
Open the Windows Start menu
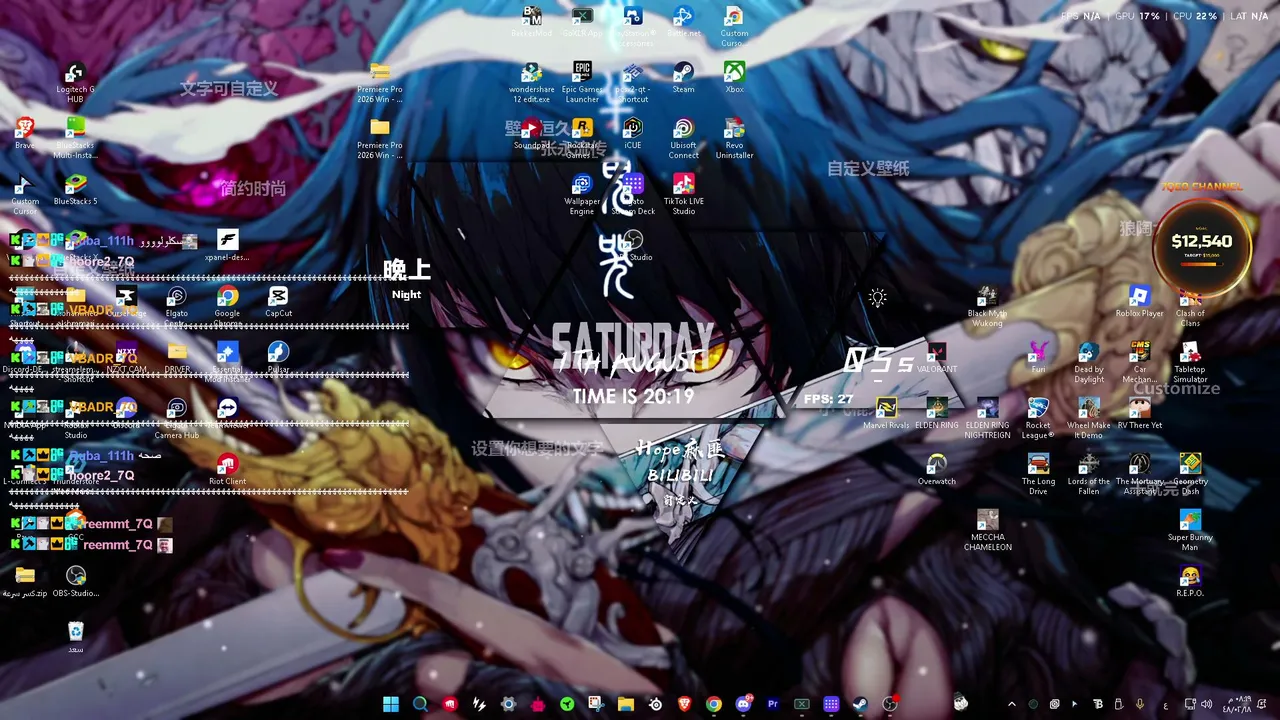coord(391,704)
